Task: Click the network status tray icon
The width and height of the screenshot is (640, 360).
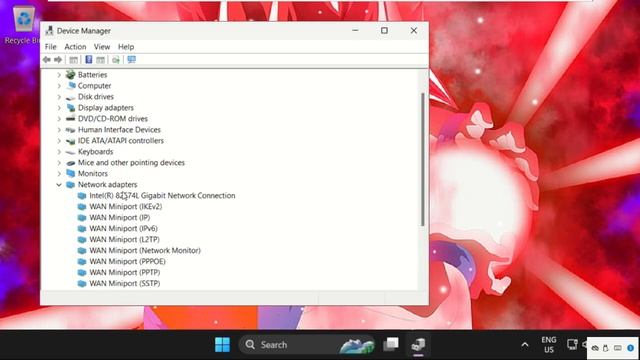Action: click(572, 345)
